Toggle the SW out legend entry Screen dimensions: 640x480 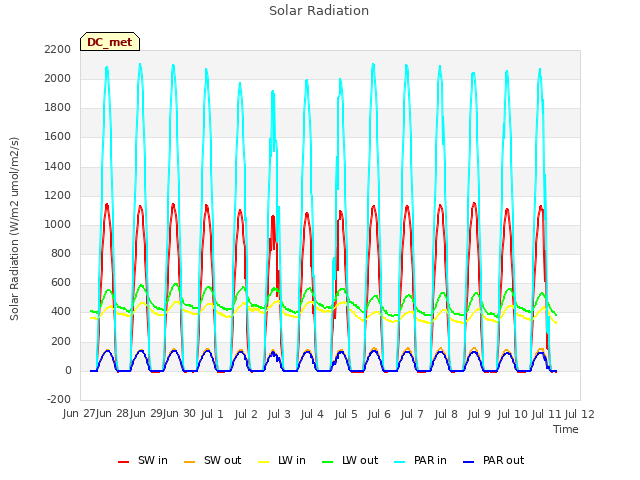click(x=213, y=460)
